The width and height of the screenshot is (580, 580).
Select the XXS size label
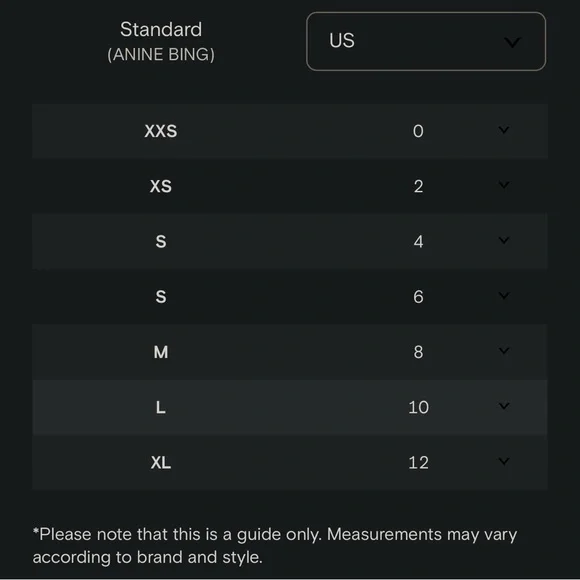click(161, 131)
